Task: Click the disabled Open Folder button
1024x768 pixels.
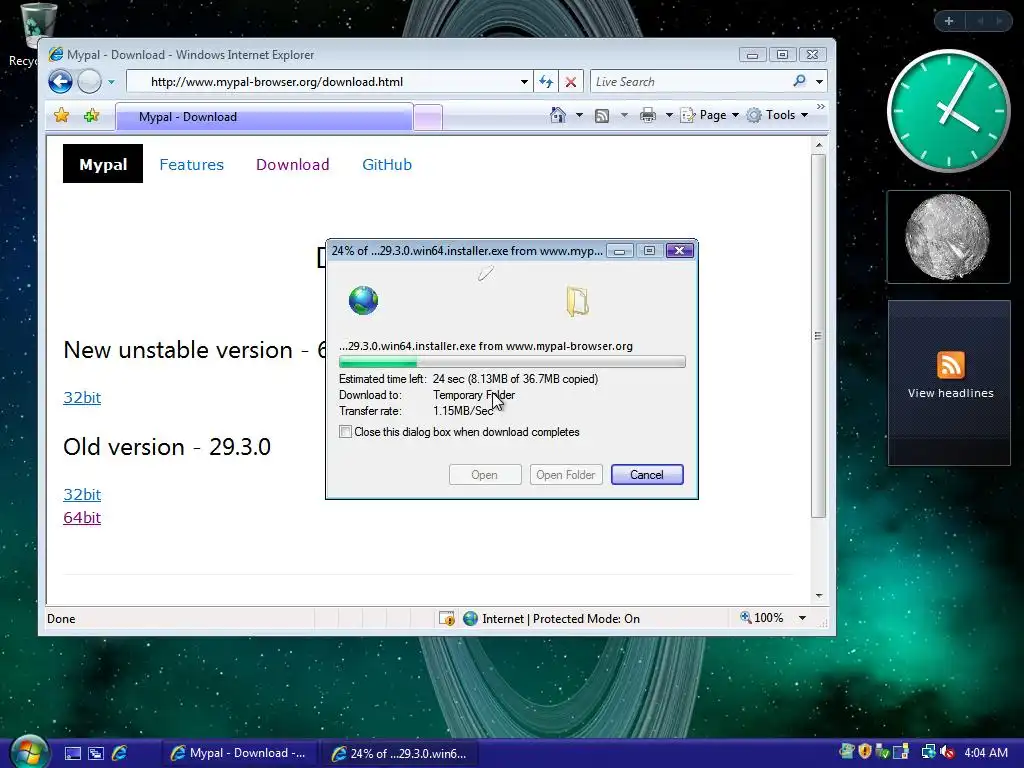Action: pyautogui.click(x=566, y=475)
